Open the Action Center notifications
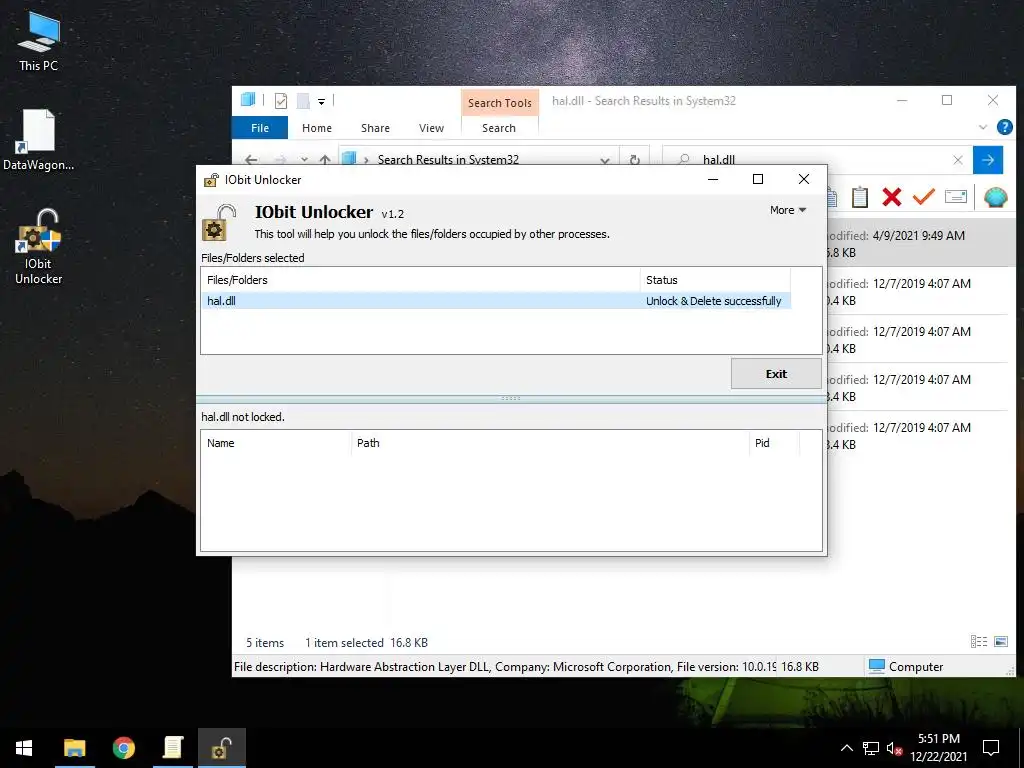1024x768 pixels. pos(991,748)
